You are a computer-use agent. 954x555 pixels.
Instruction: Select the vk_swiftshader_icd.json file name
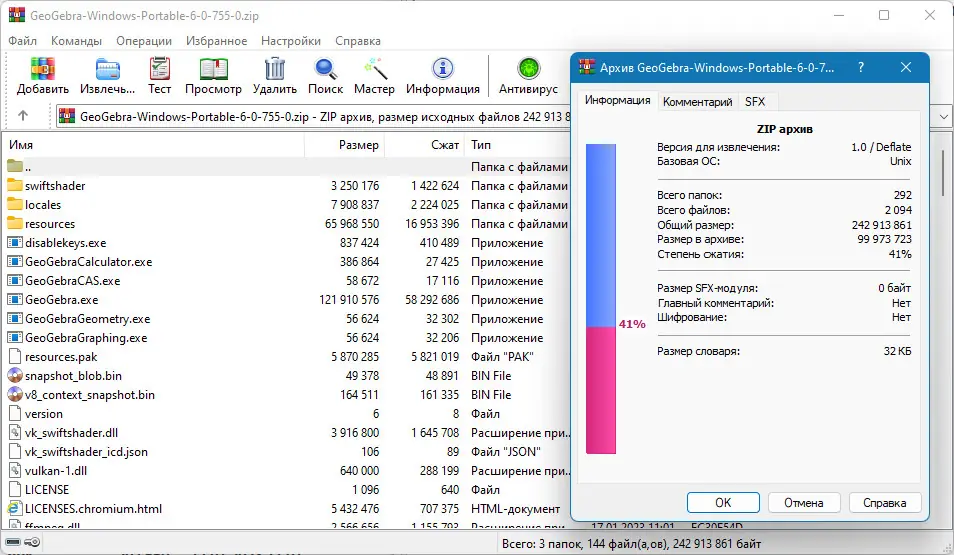(x=86, y=452)
